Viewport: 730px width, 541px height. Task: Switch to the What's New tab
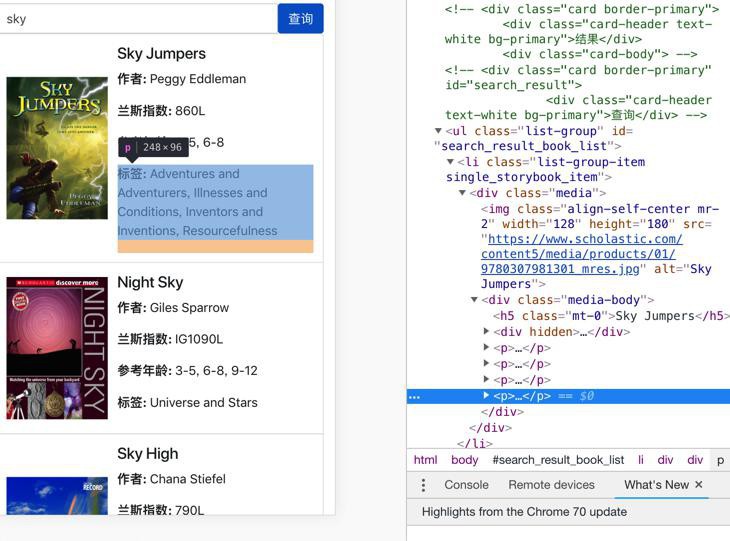tap(656, 485)
